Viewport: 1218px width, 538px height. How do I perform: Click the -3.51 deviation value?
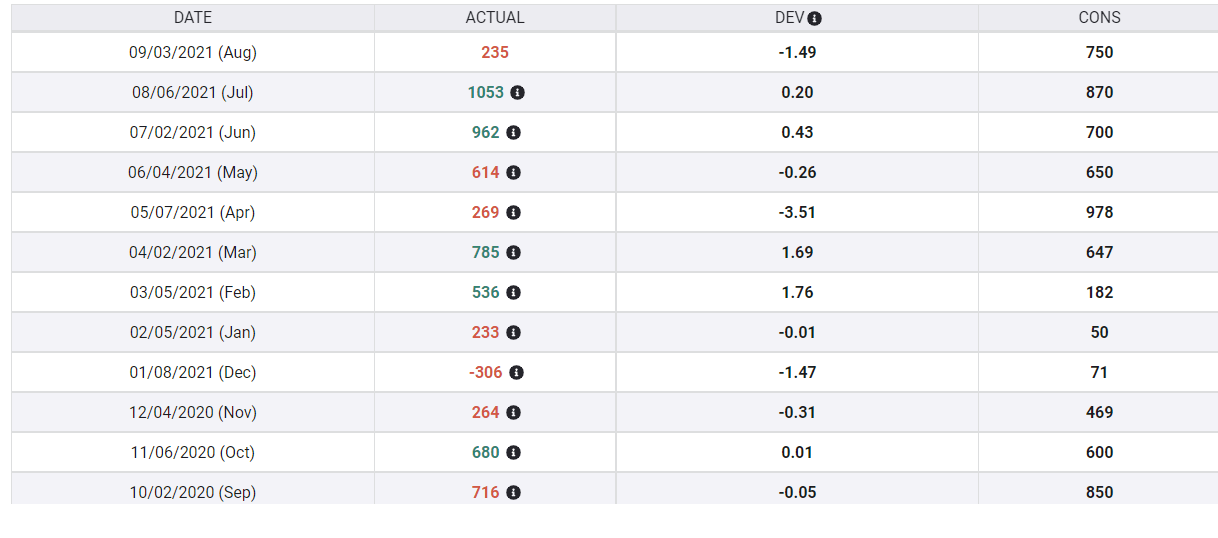(797, 212)
